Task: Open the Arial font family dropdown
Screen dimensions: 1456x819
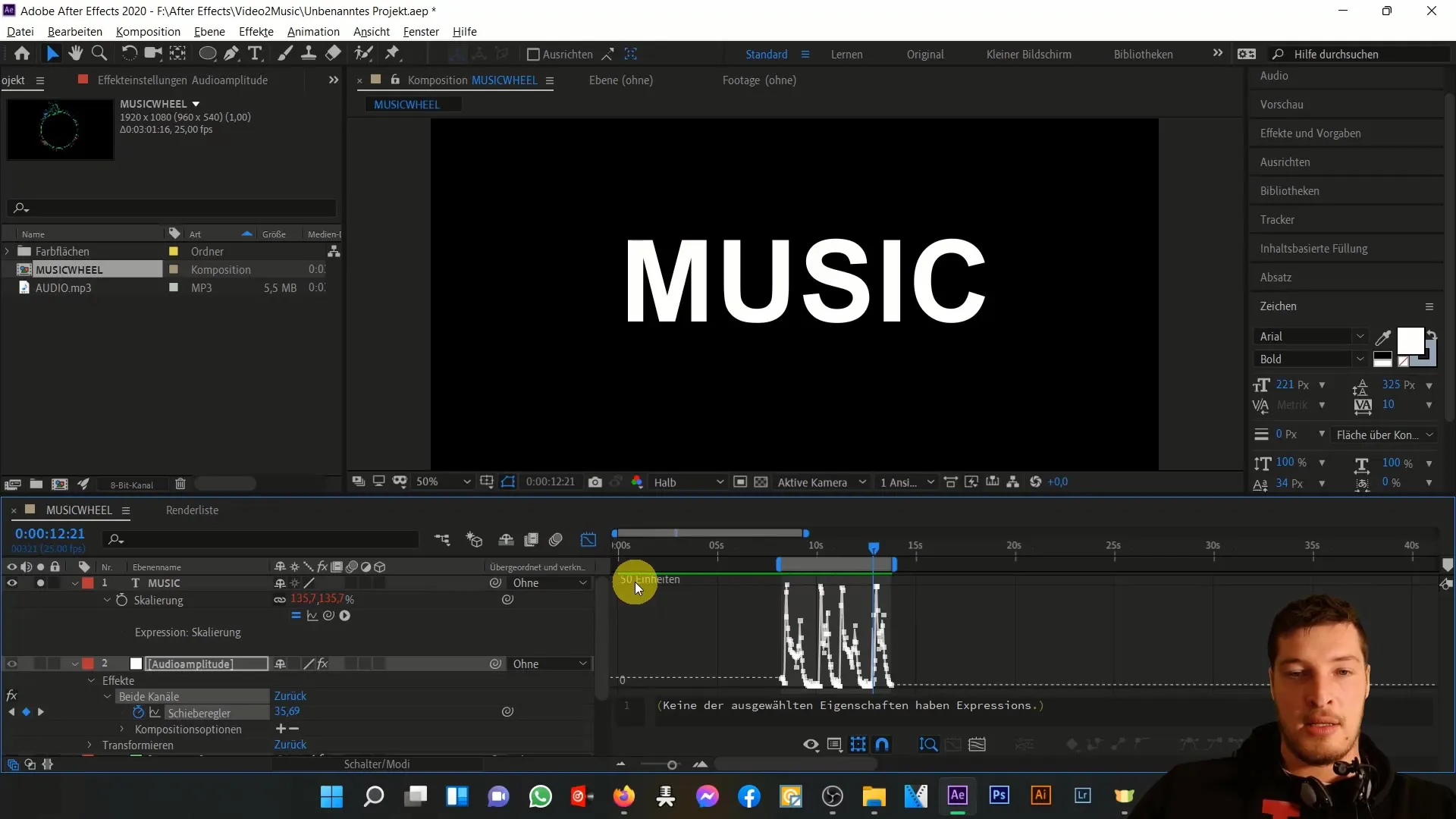Action: pos(1310,337)
